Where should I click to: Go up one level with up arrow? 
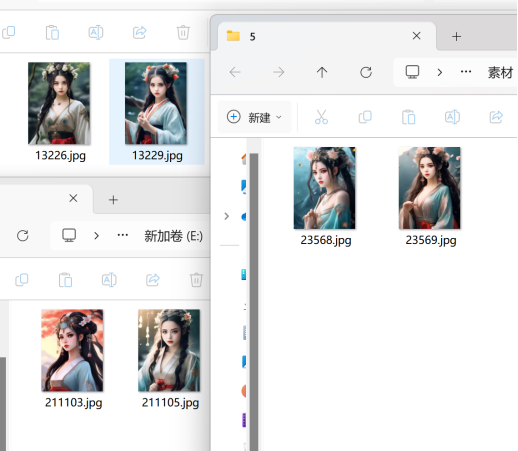click(x=322, y=72)
